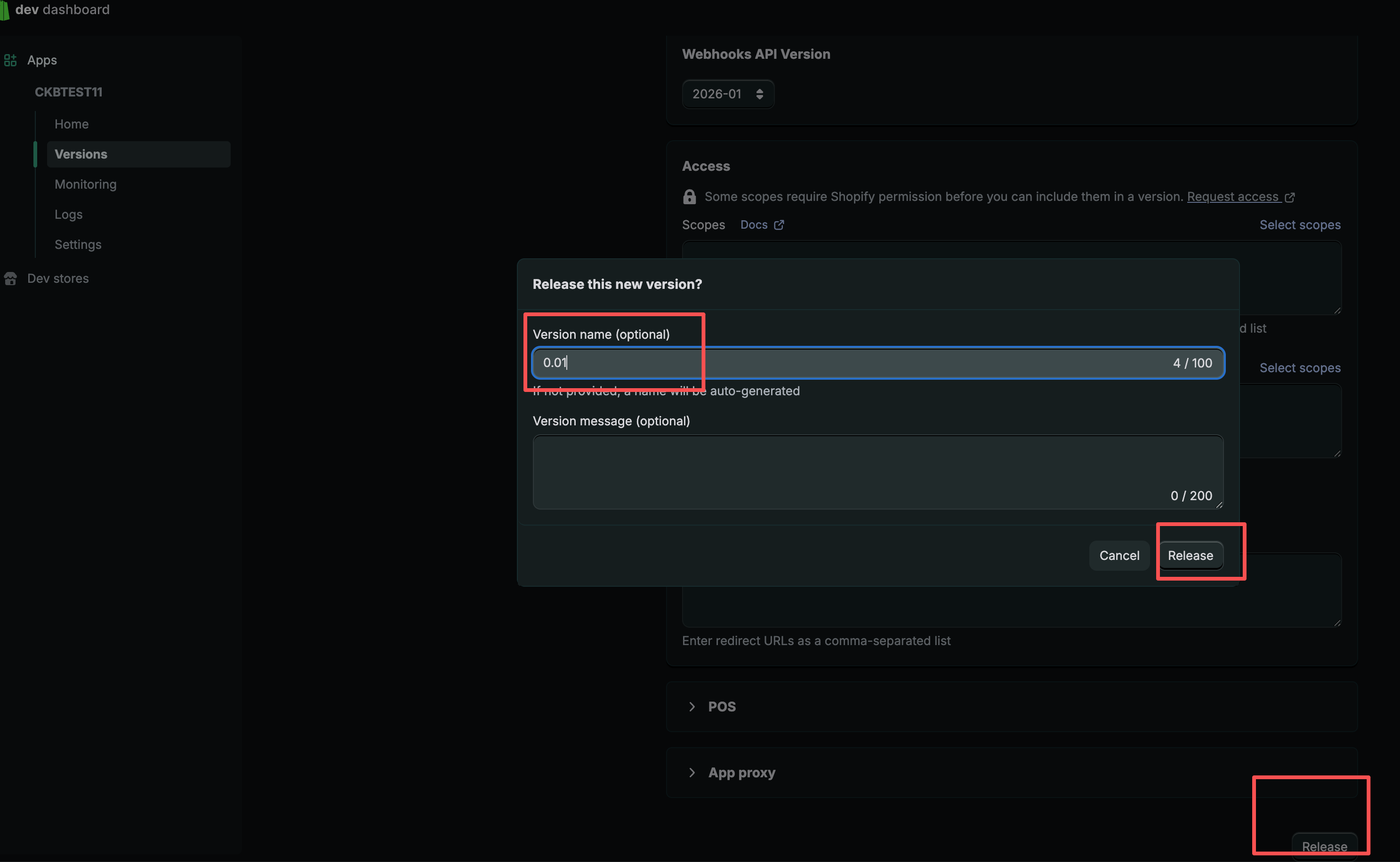Click the first Select scopes link

pos(1300,224)
